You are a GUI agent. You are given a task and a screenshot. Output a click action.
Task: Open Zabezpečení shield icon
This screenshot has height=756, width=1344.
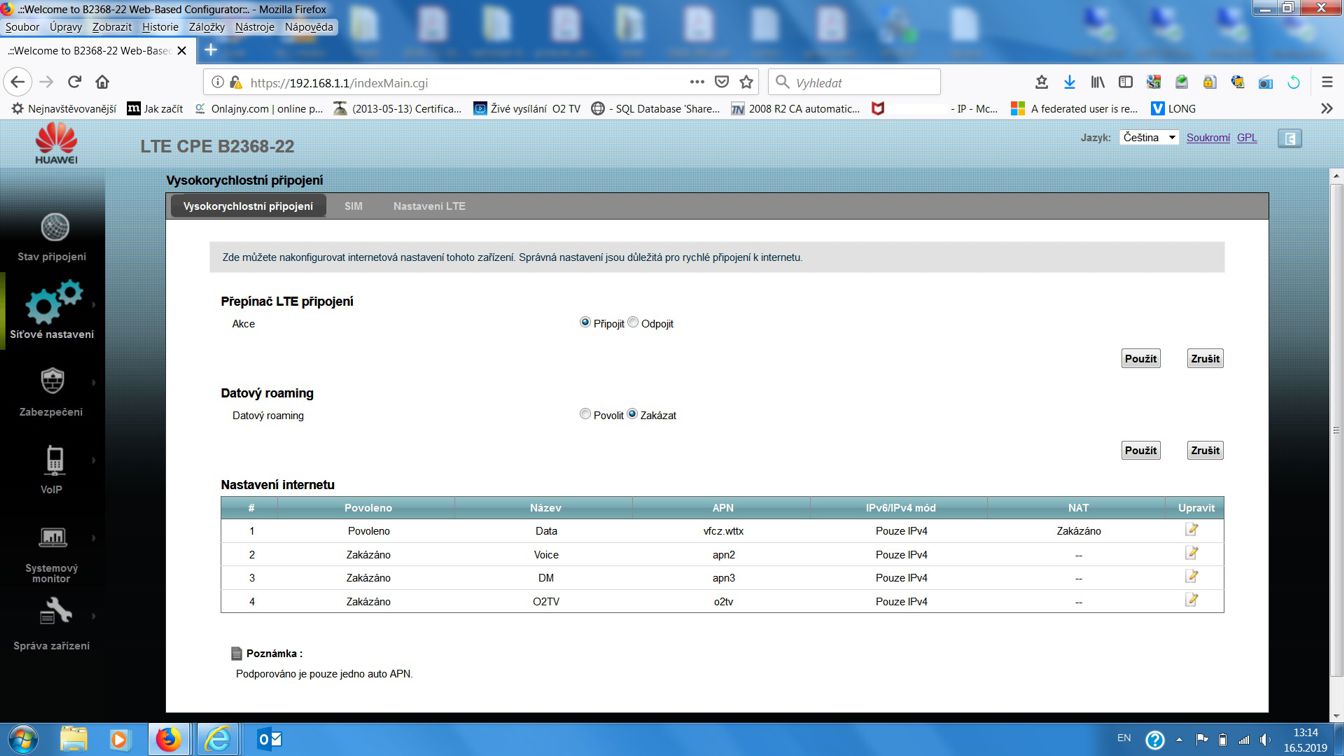[x=52, y=381]
